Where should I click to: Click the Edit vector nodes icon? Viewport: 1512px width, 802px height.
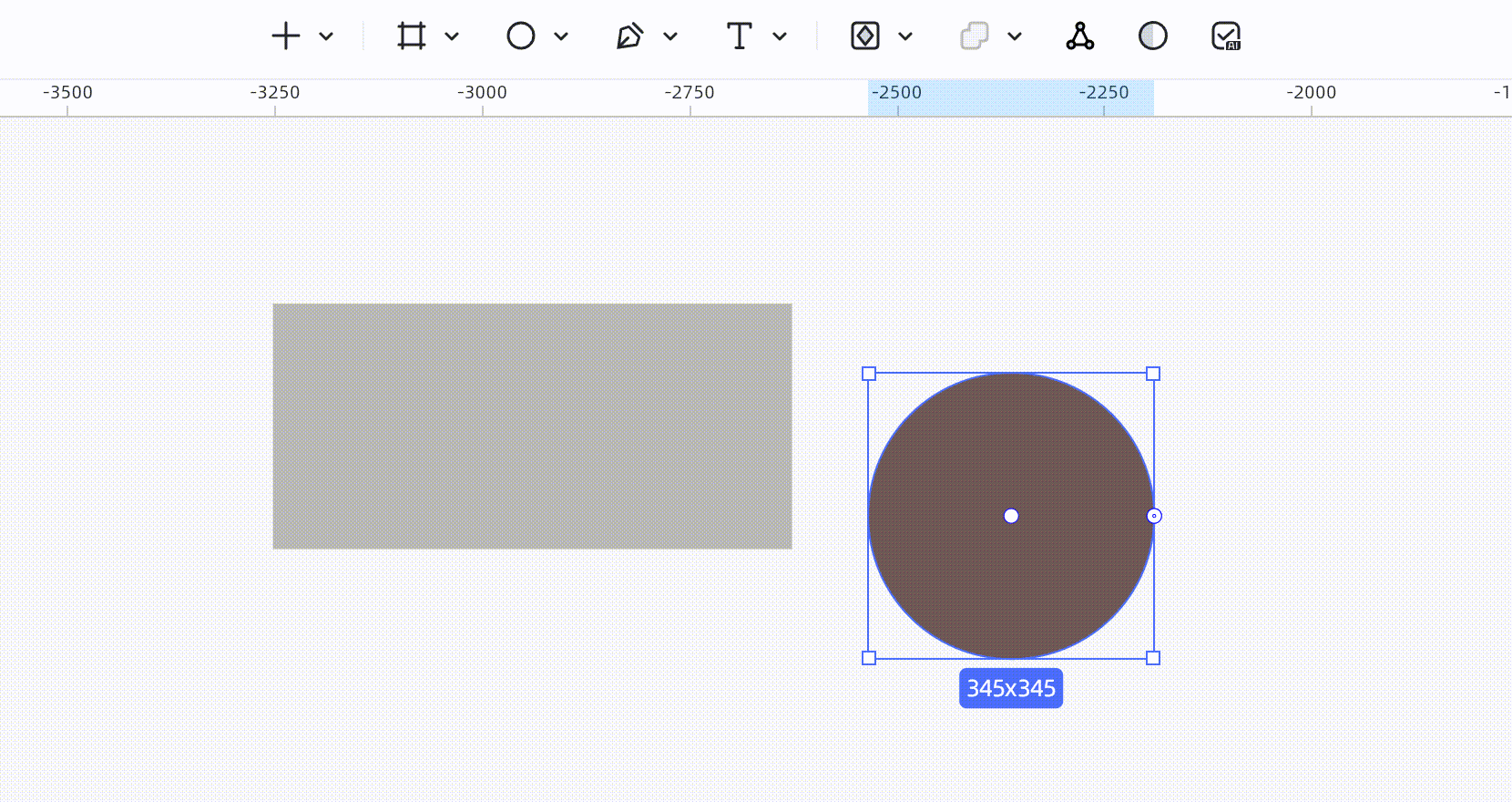(1080, 36)
